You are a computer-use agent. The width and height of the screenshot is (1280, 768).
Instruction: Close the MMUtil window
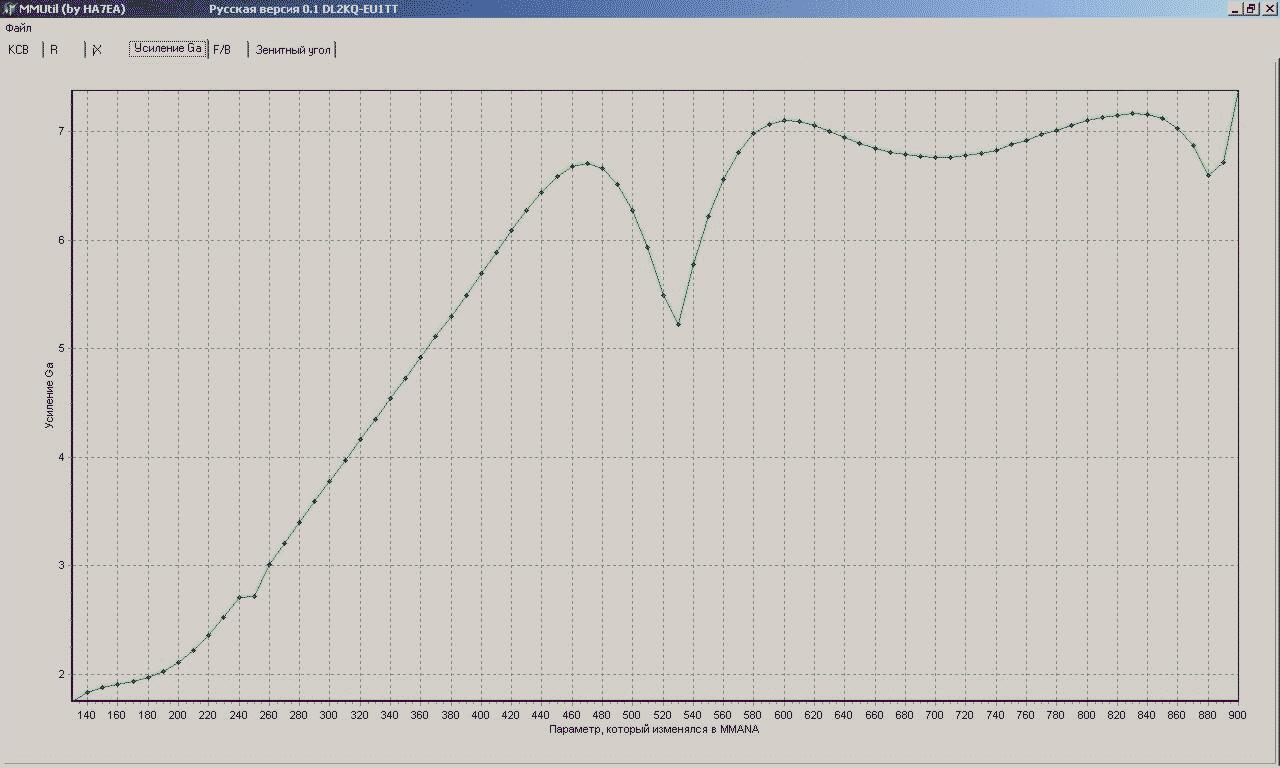click(1267, 8)
